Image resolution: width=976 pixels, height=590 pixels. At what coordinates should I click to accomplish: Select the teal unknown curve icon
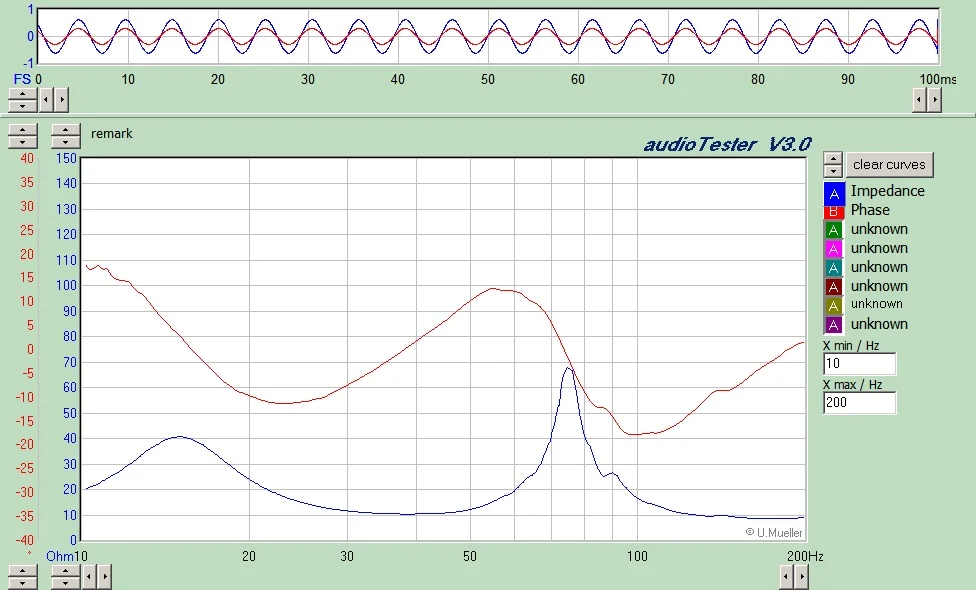[835, 267]
